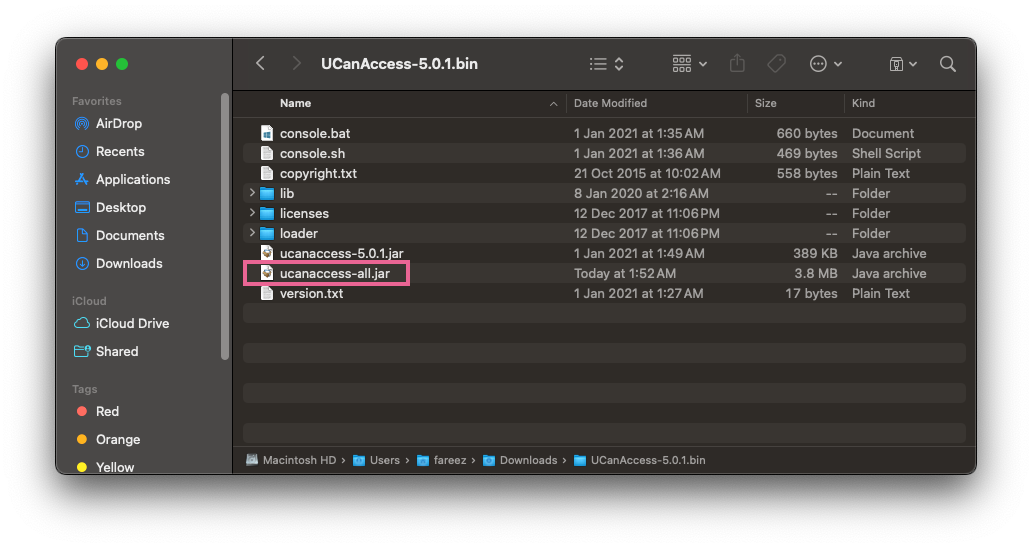Go back with the left chevron button

[261, 64]
